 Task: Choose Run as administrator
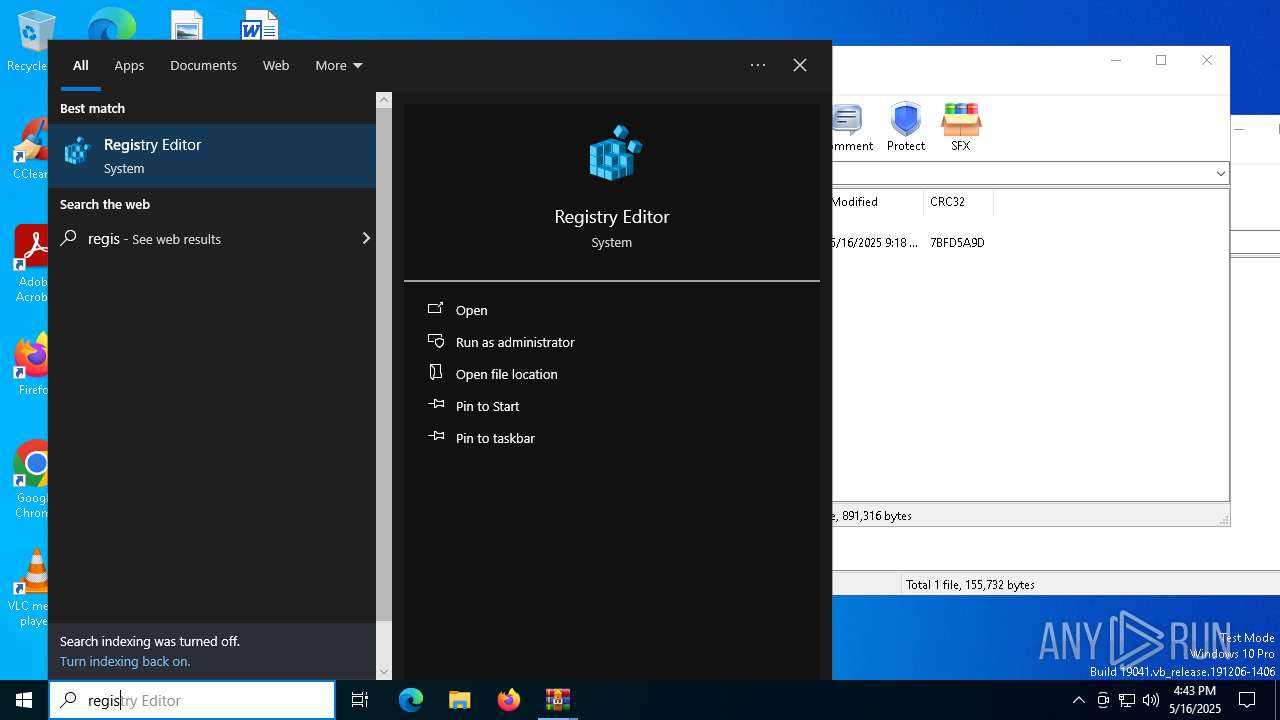pyautogui.click(x=515, y=342)
